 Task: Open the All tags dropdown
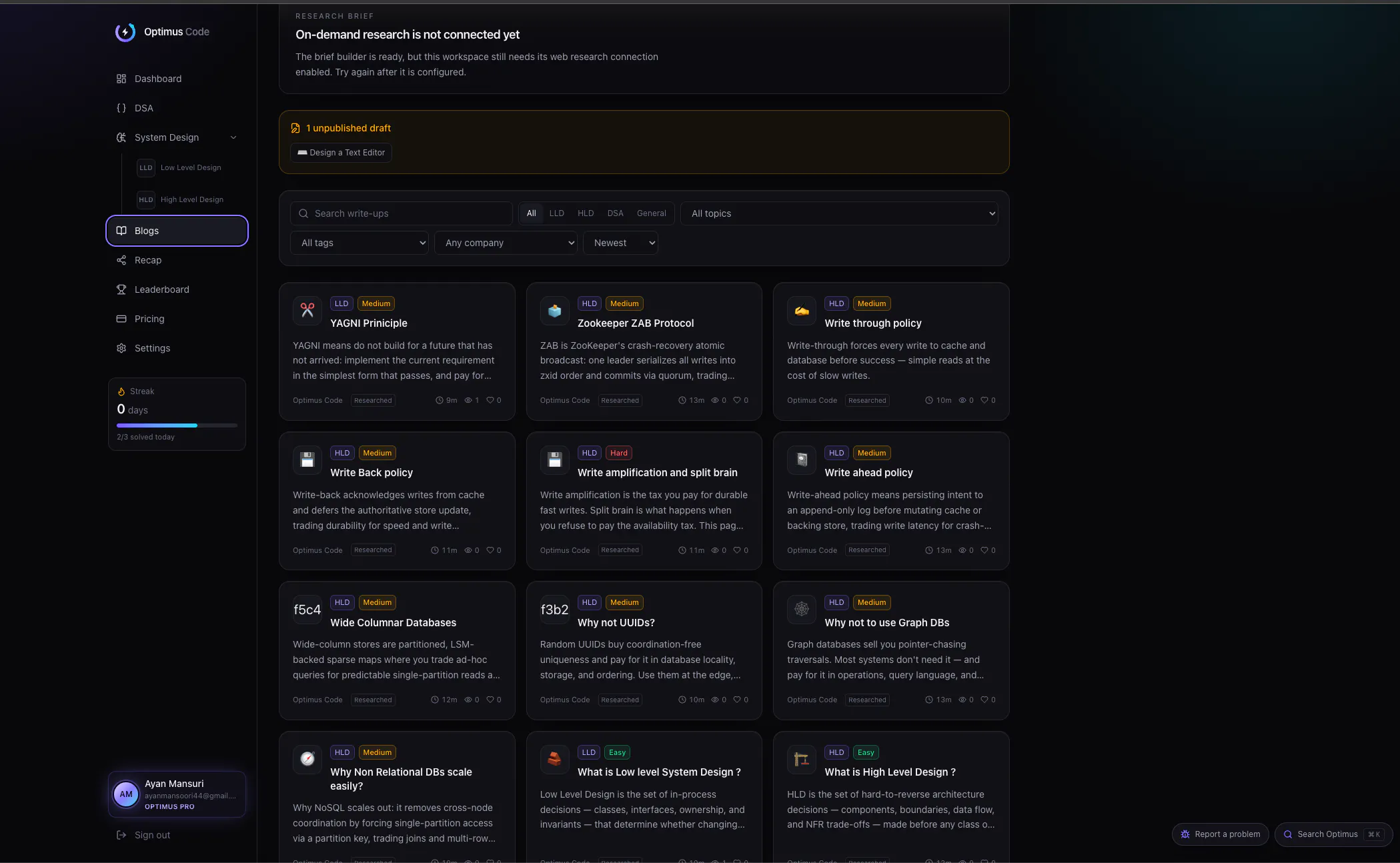coord(360,243)
